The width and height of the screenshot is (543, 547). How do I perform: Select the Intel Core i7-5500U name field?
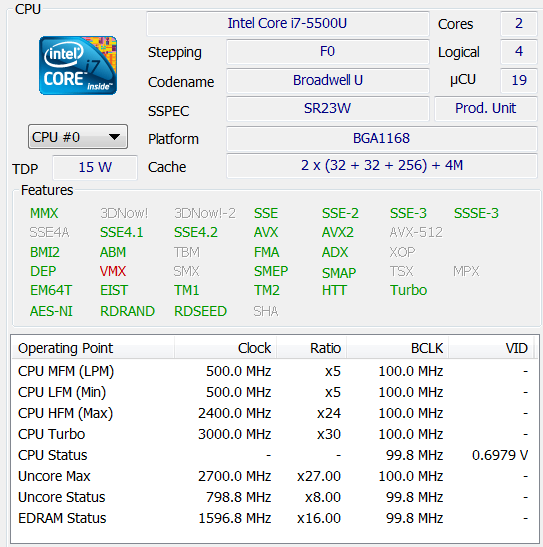point(288,23)
